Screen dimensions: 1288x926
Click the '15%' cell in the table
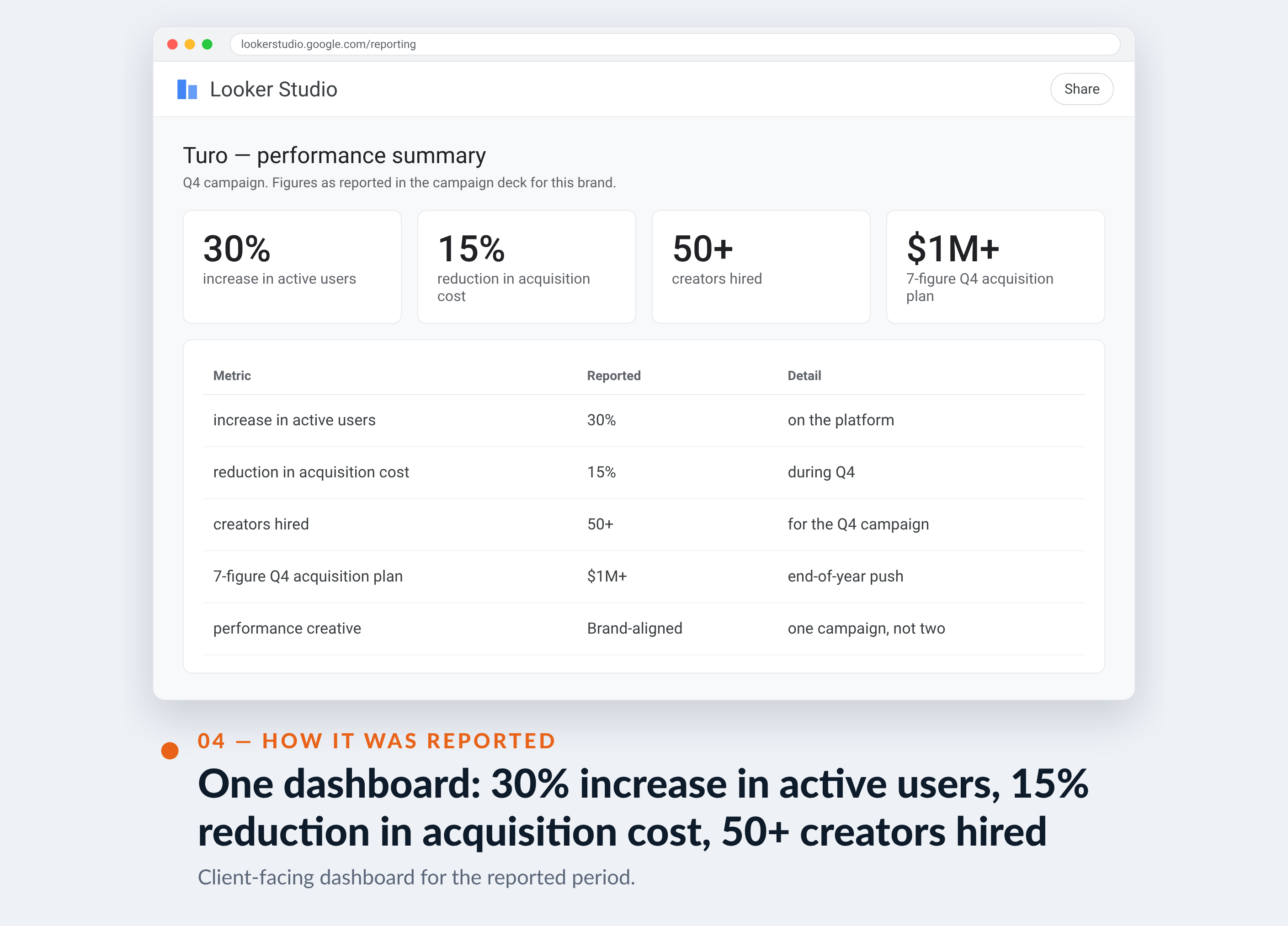coord(601,472)
